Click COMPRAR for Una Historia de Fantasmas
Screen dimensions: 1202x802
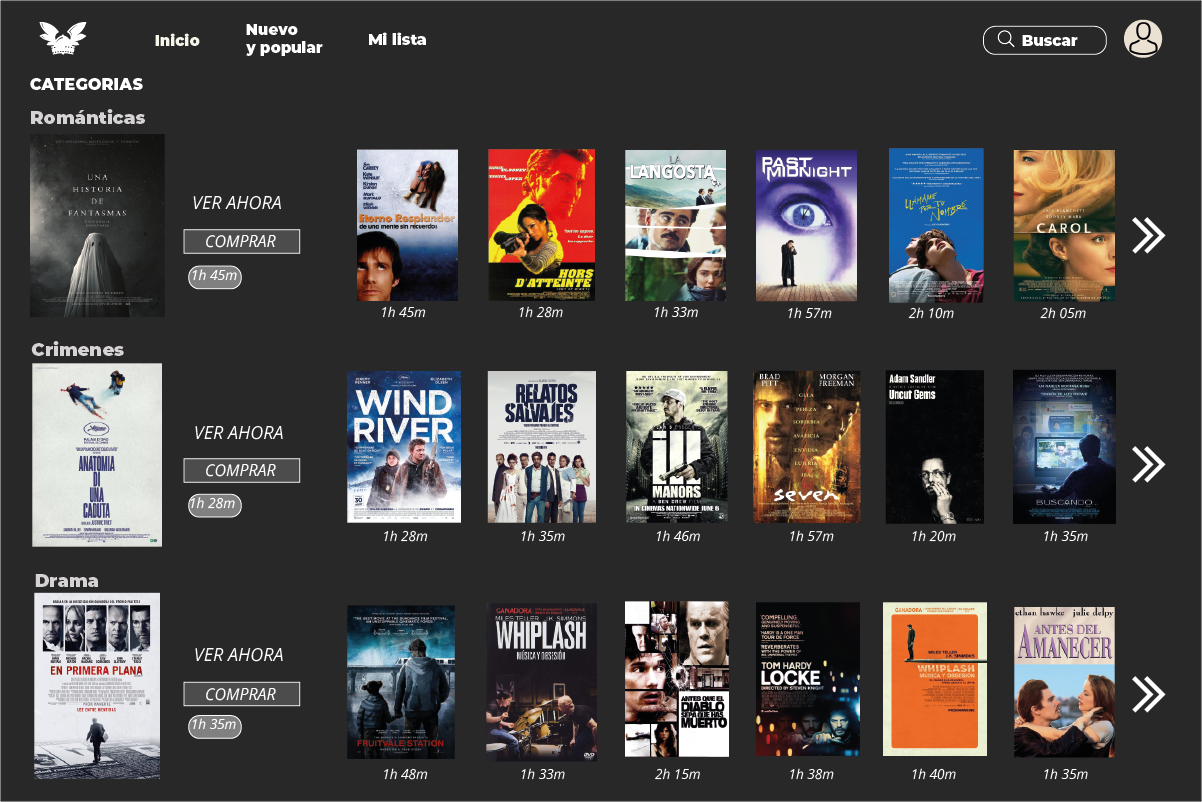point(241,241)
